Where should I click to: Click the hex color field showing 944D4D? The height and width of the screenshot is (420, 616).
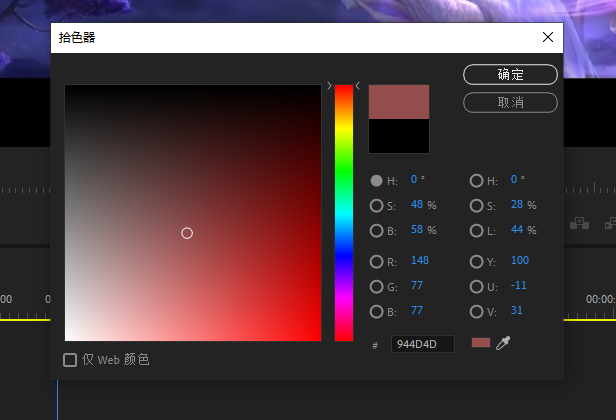tap(421, 344)
